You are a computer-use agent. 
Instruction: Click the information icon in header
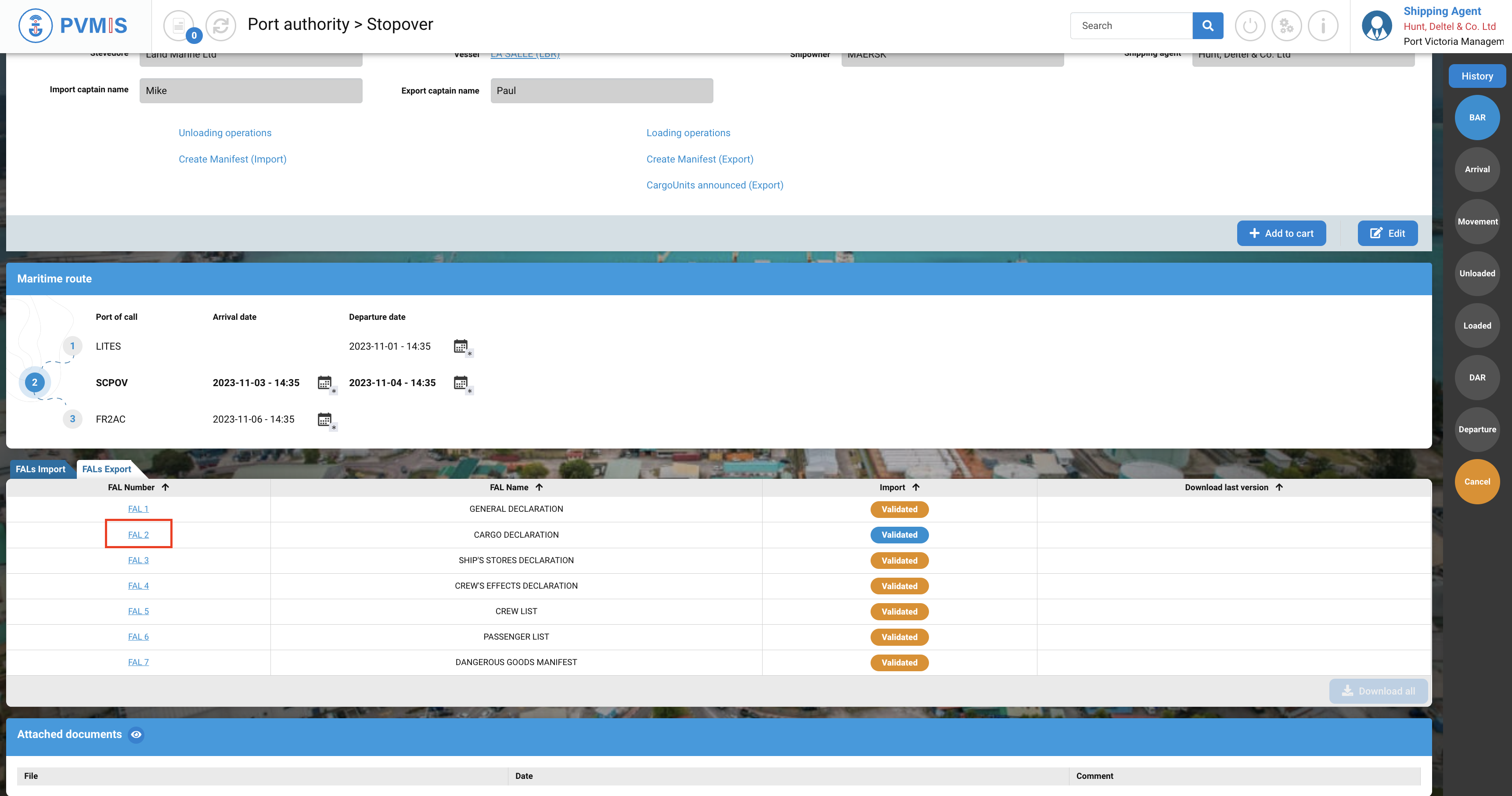[x=1323, y=26]
